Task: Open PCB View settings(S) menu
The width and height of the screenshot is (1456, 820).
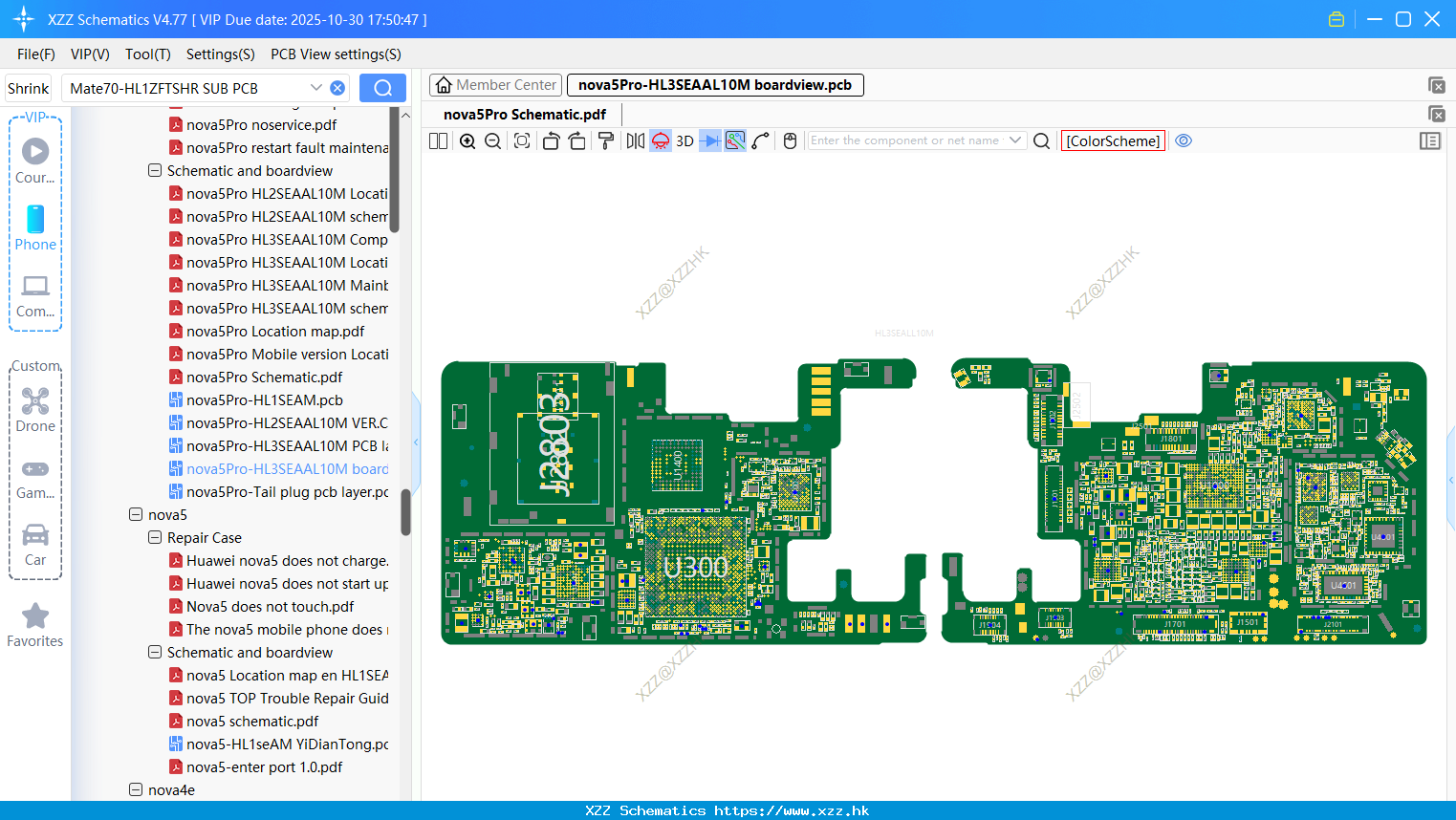Action: tap(336, 54)
